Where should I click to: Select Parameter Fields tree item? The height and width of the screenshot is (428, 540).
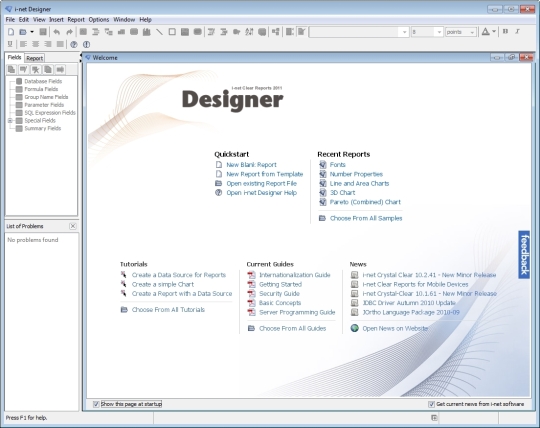pyautogui.click(x=44, y=105)
